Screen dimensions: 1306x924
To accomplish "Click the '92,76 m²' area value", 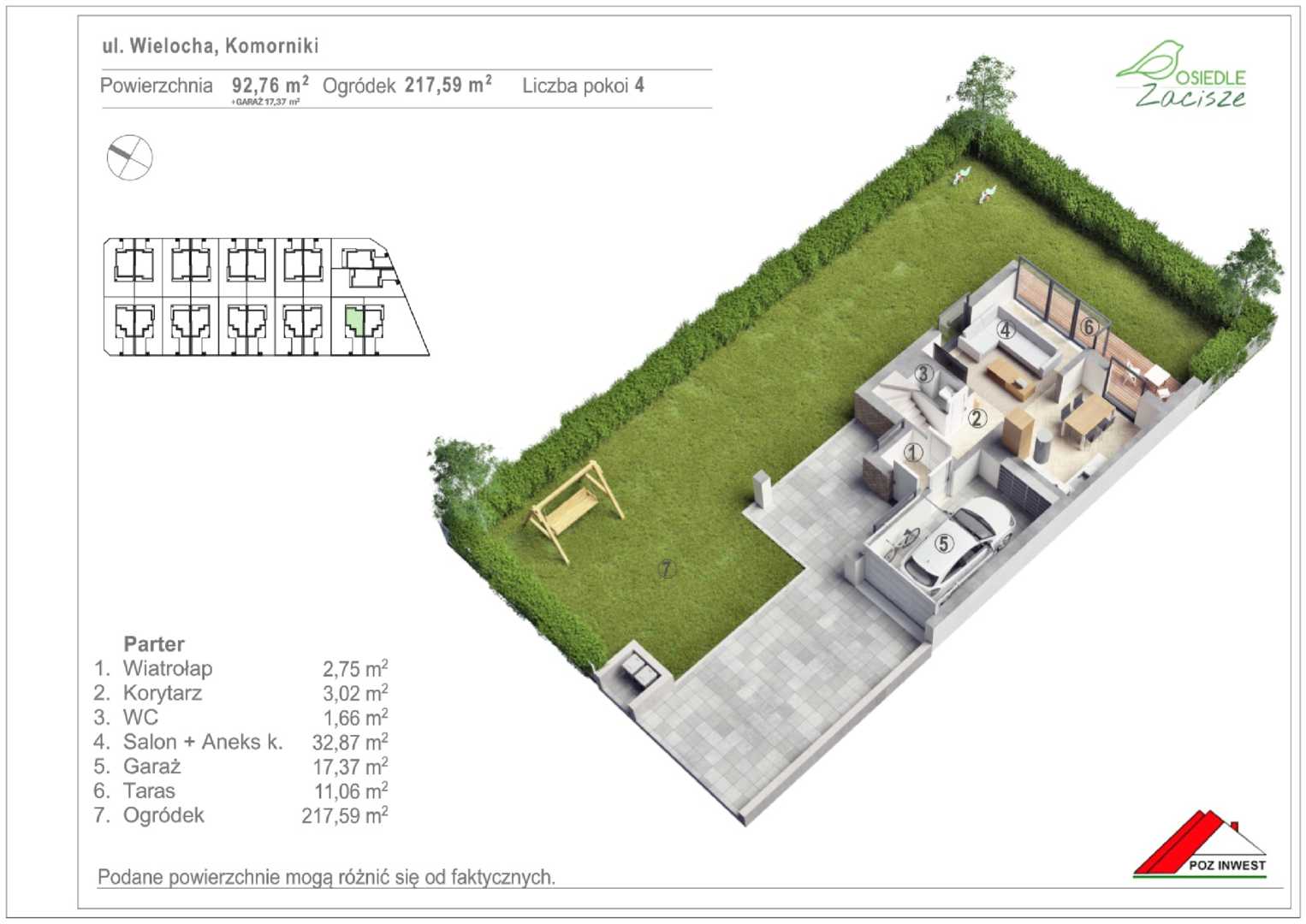I will pos(270,85).
